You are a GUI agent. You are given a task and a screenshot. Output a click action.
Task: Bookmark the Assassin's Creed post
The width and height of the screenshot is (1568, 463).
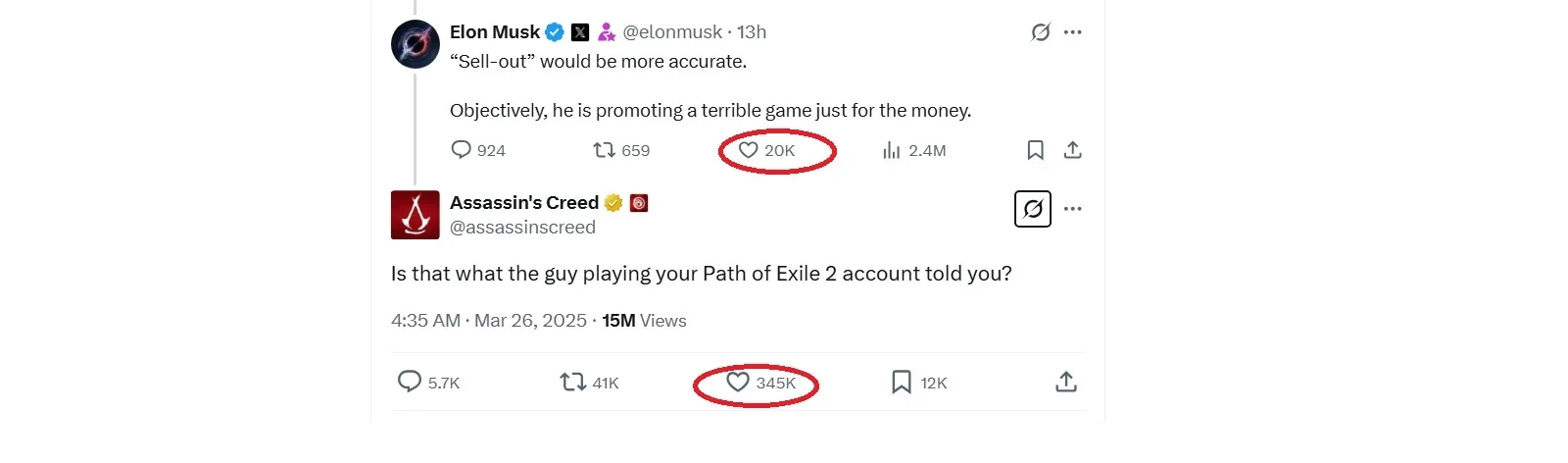tap(902, 382)
